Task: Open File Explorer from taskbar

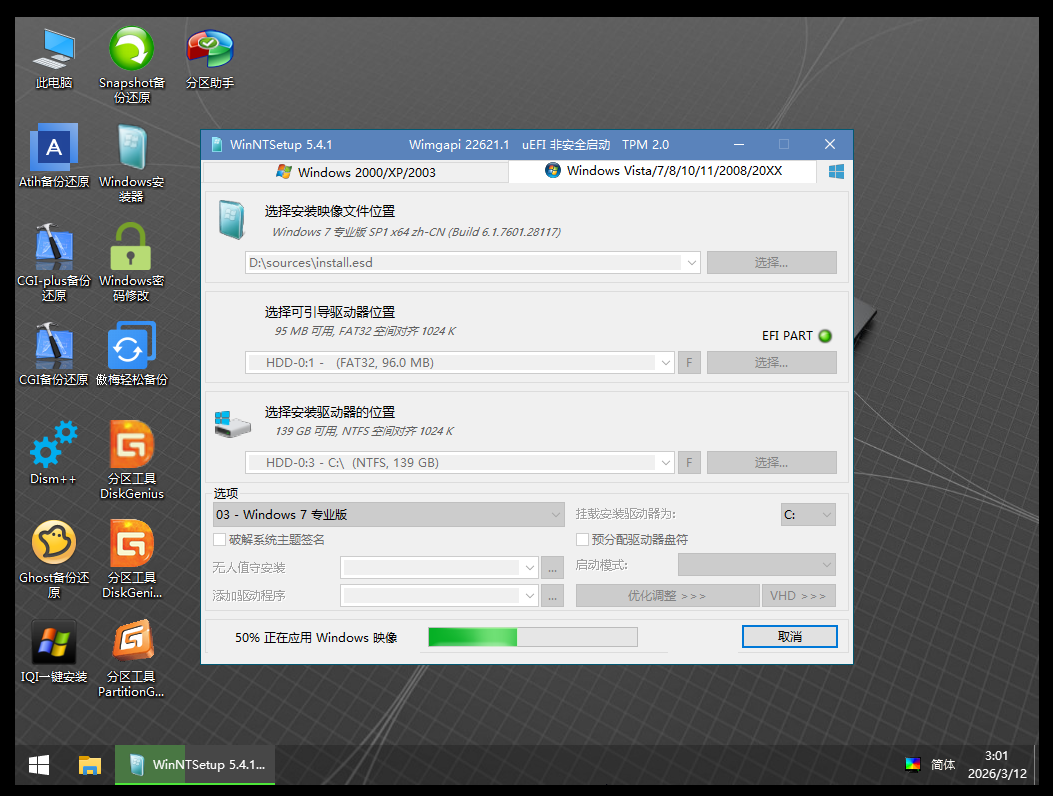Action: pos(89,764)
